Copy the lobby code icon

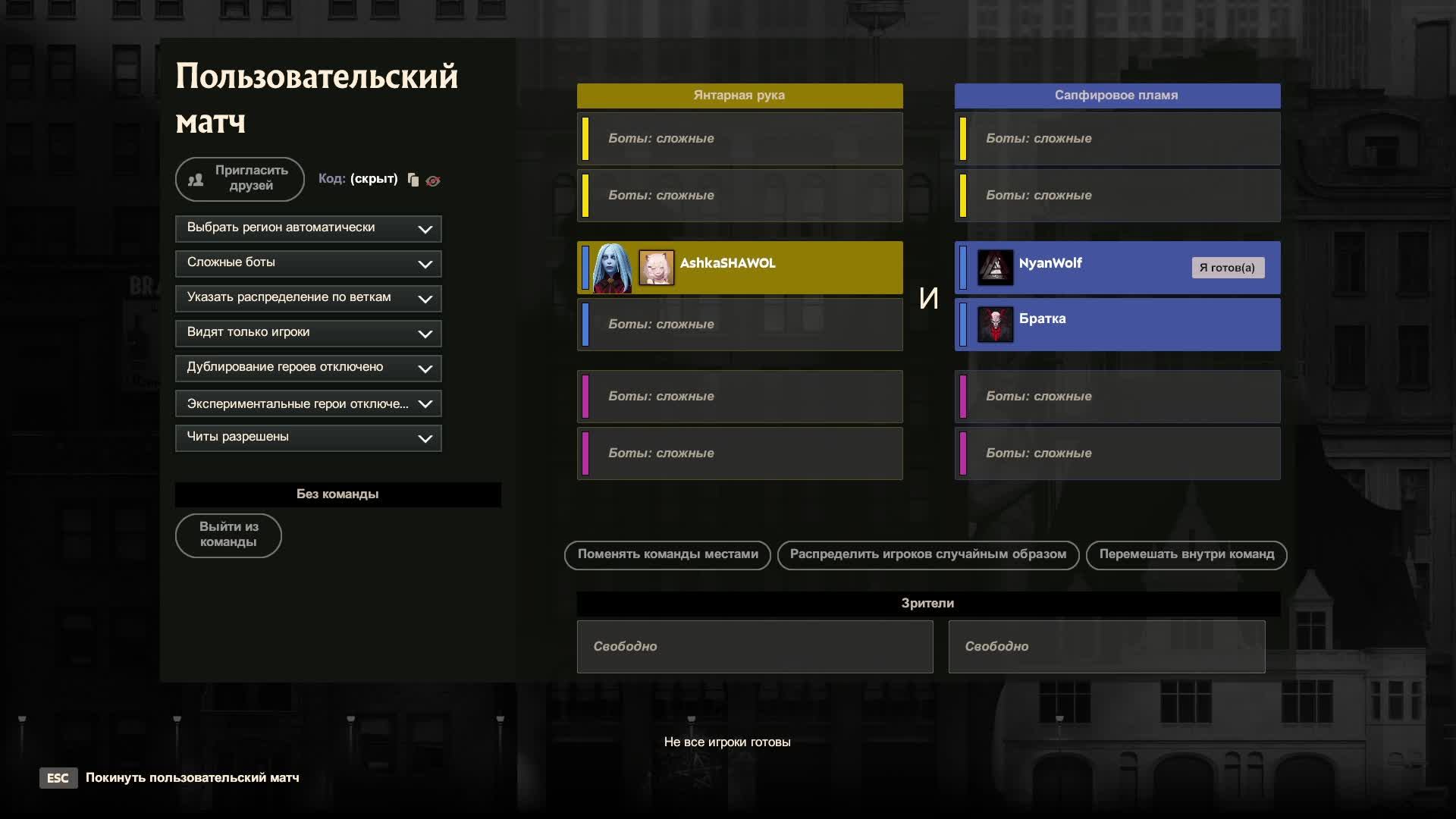[x=413, y=180]
